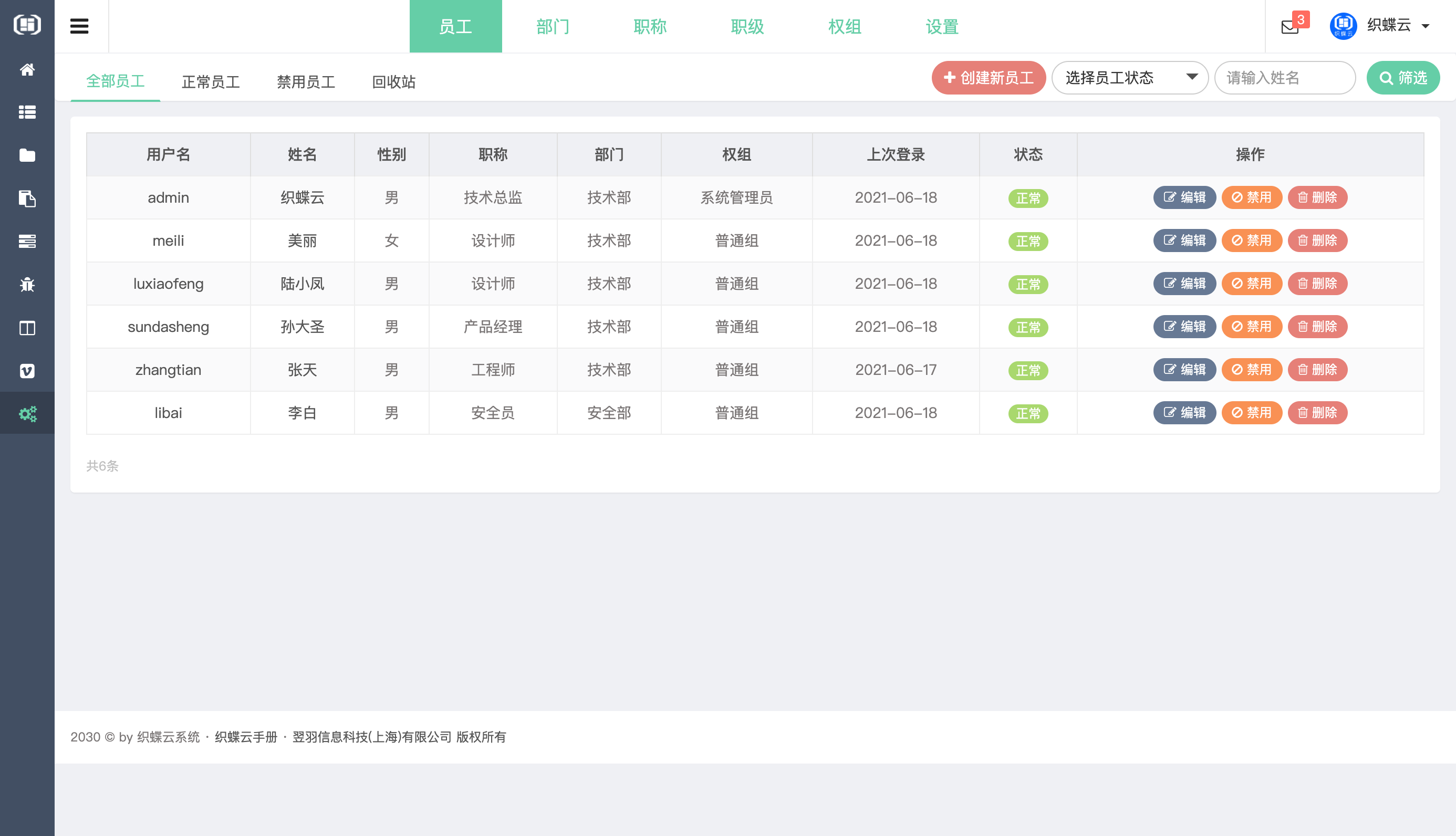
Task: Click the 创建新员工 button
Action: click(x=988, y=78)
